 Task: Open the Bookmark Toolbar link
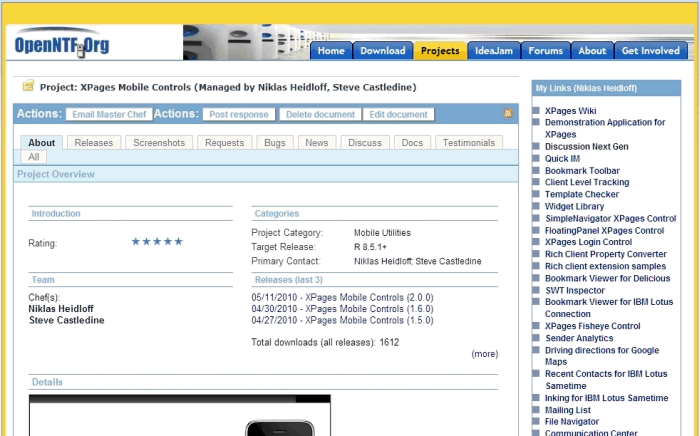(582, 170)
